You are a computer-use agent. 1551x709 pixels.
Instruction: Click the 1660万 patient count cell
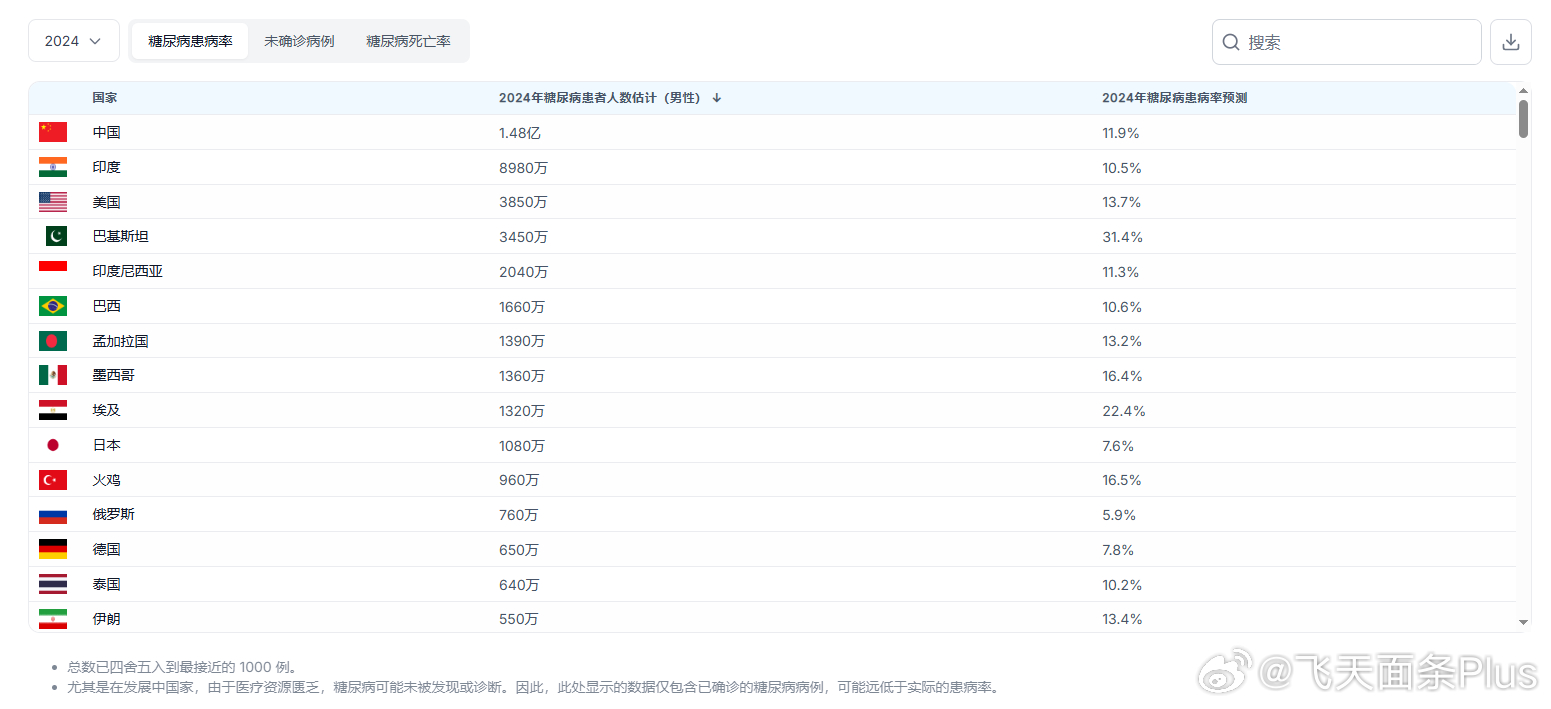(523, 307)
